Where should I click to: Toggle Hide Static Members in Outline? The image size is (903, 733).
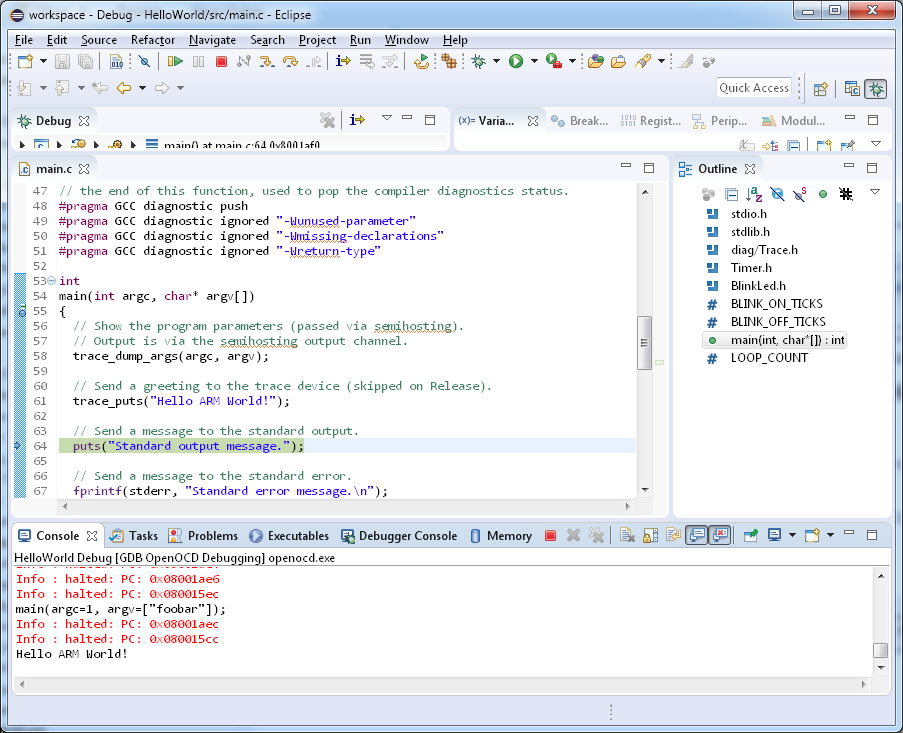[800, 194]
